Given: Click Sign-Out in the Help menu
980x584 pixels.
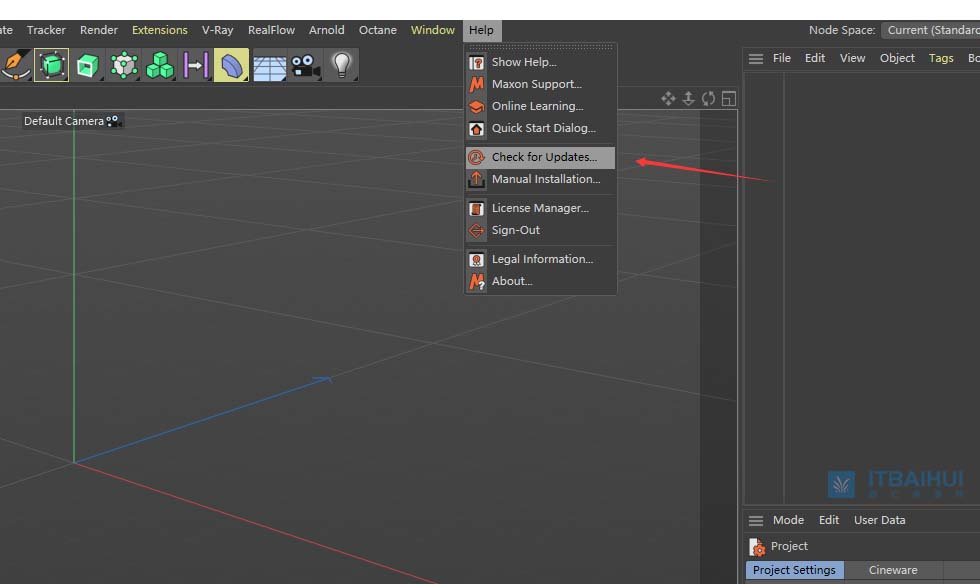Looking at the screenshot, I should click(541, 230).
